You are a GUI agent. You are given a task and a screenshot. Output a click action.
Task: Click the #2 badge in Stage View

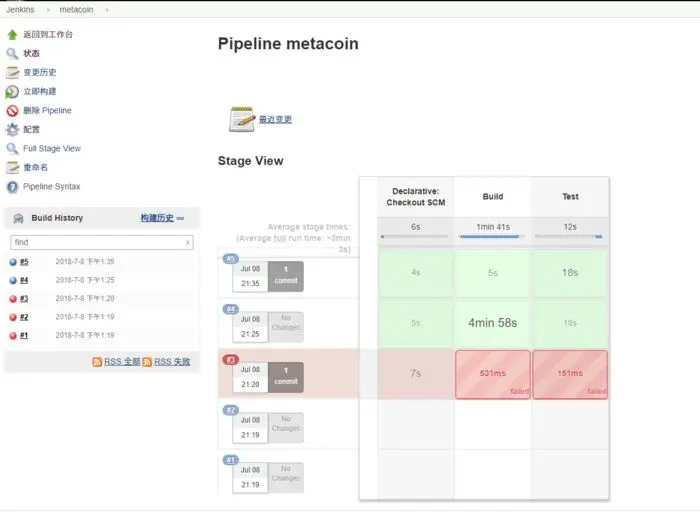click(x=230, y=410)
